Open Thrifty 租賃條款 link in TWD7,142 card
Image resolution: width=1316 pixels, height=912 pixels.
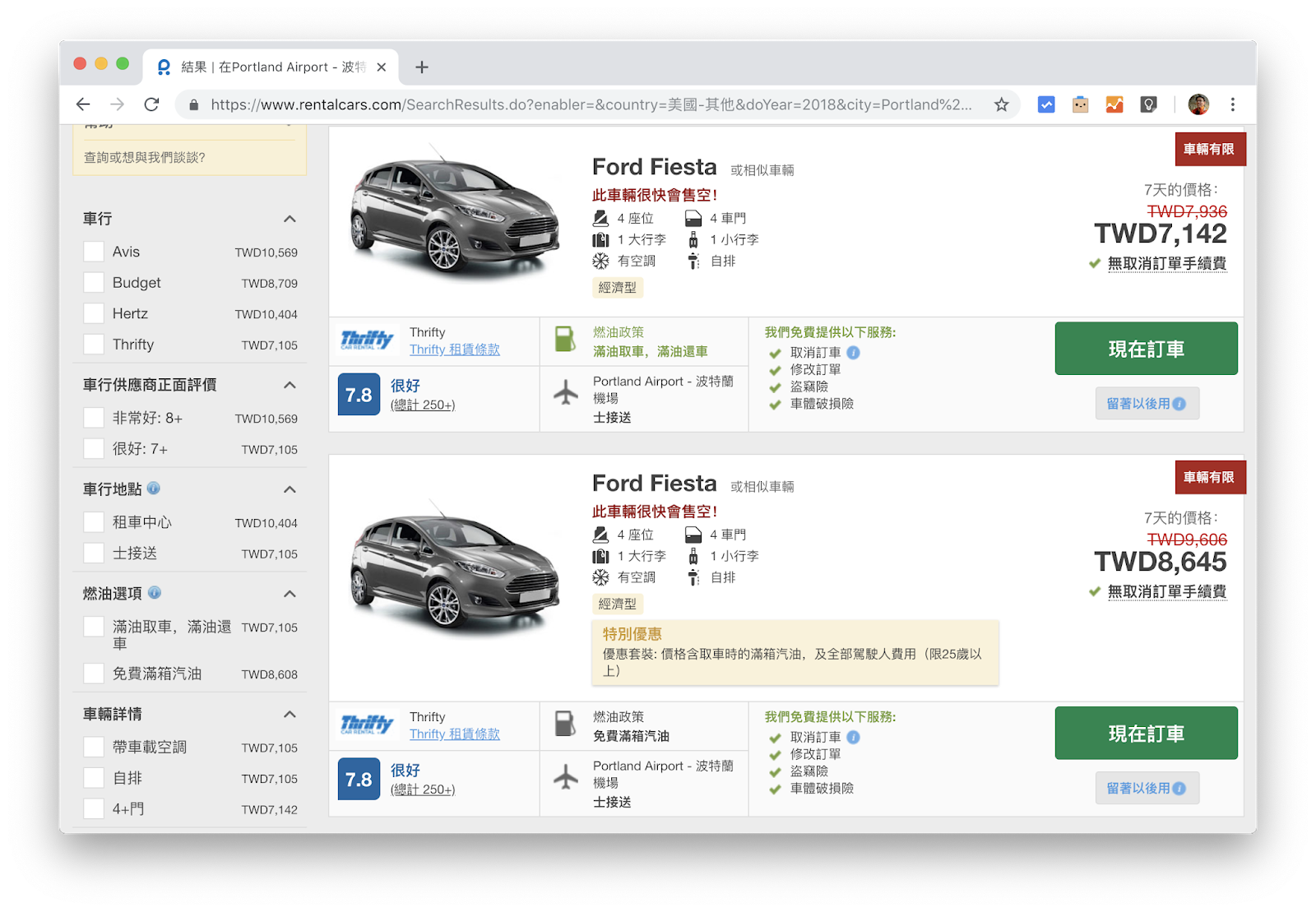455,350
